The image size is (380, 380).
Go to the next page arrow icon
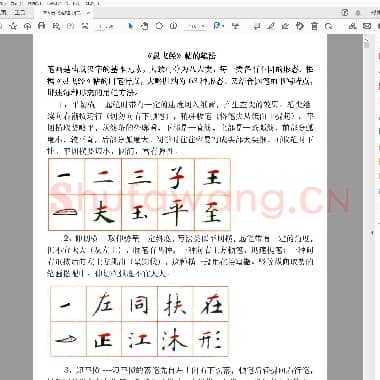tap(85, 26)
